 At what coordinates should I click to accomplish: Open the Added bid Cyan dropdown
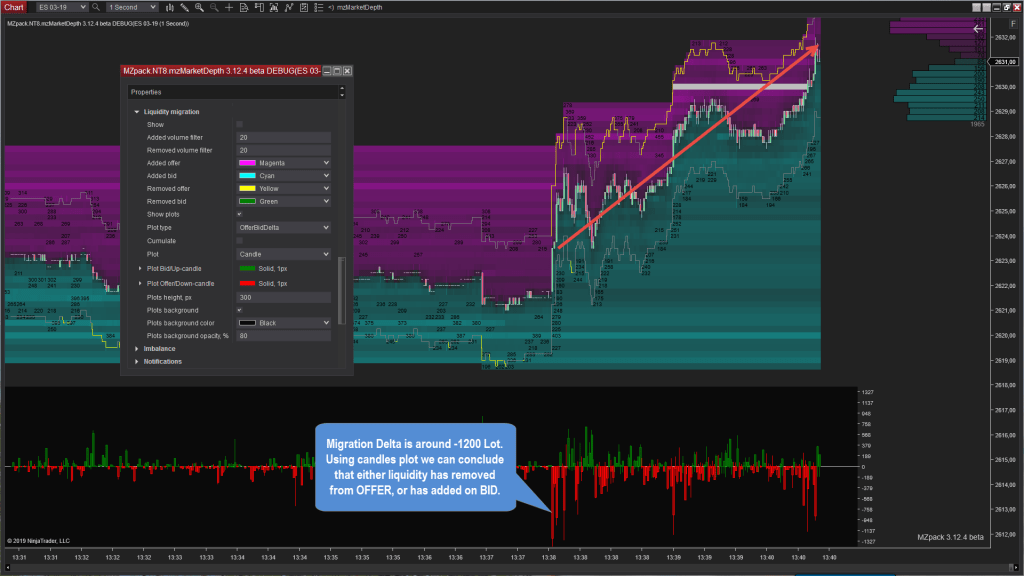click(283, 176)
